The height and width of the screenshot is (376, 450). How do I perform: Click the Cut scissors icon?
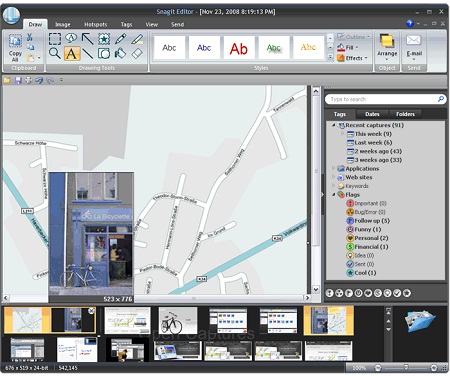pos(30,36)
